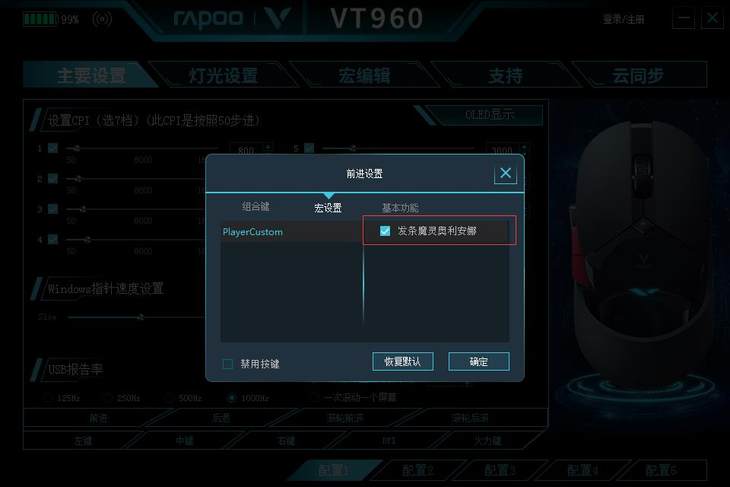This screenshot has height=487, width=730.
Task: Click the battery level indicator icon
Action: 40,19
